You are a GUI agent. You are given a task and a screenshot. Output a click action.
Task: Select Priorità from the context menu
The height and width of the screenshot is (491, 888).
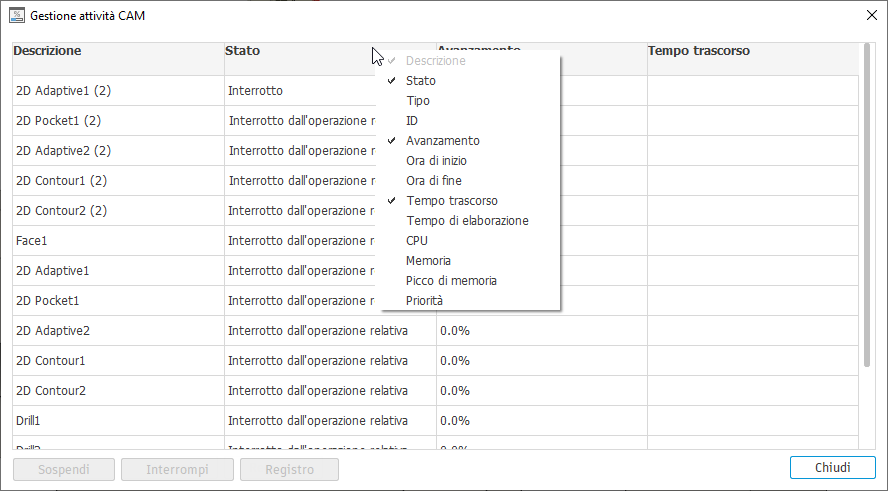424,301
